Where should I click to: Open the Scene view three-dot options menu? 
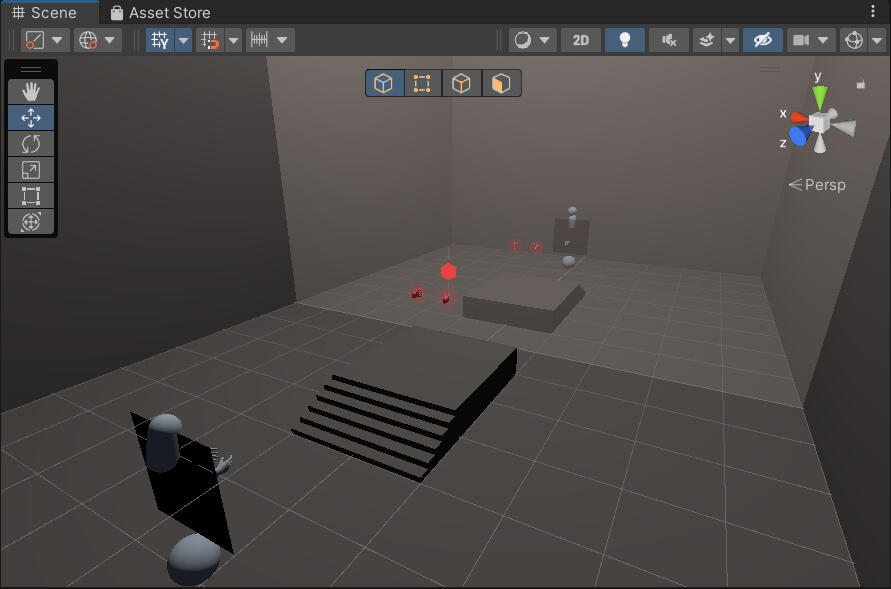click(874, 12)
